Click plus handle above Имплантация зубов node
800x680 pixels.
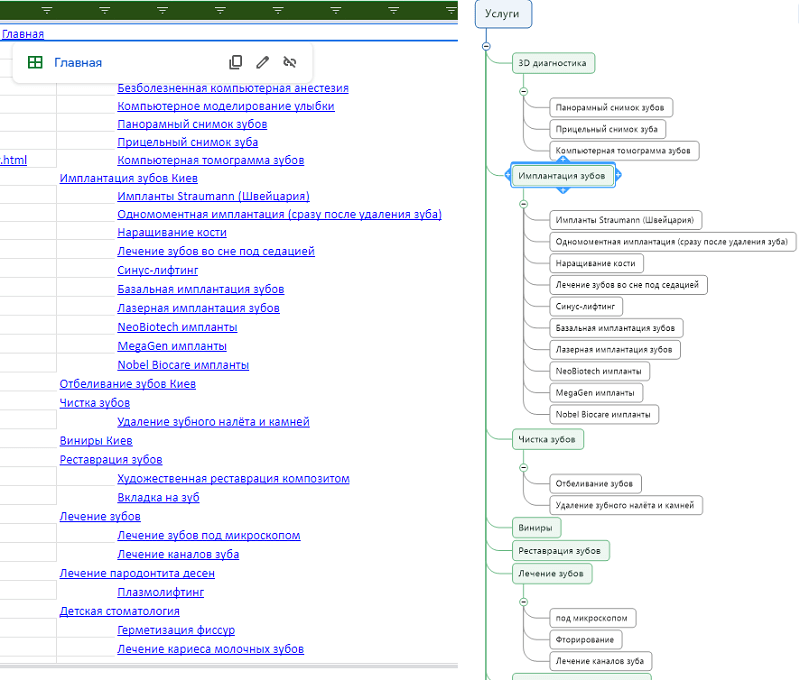(563, 161)
